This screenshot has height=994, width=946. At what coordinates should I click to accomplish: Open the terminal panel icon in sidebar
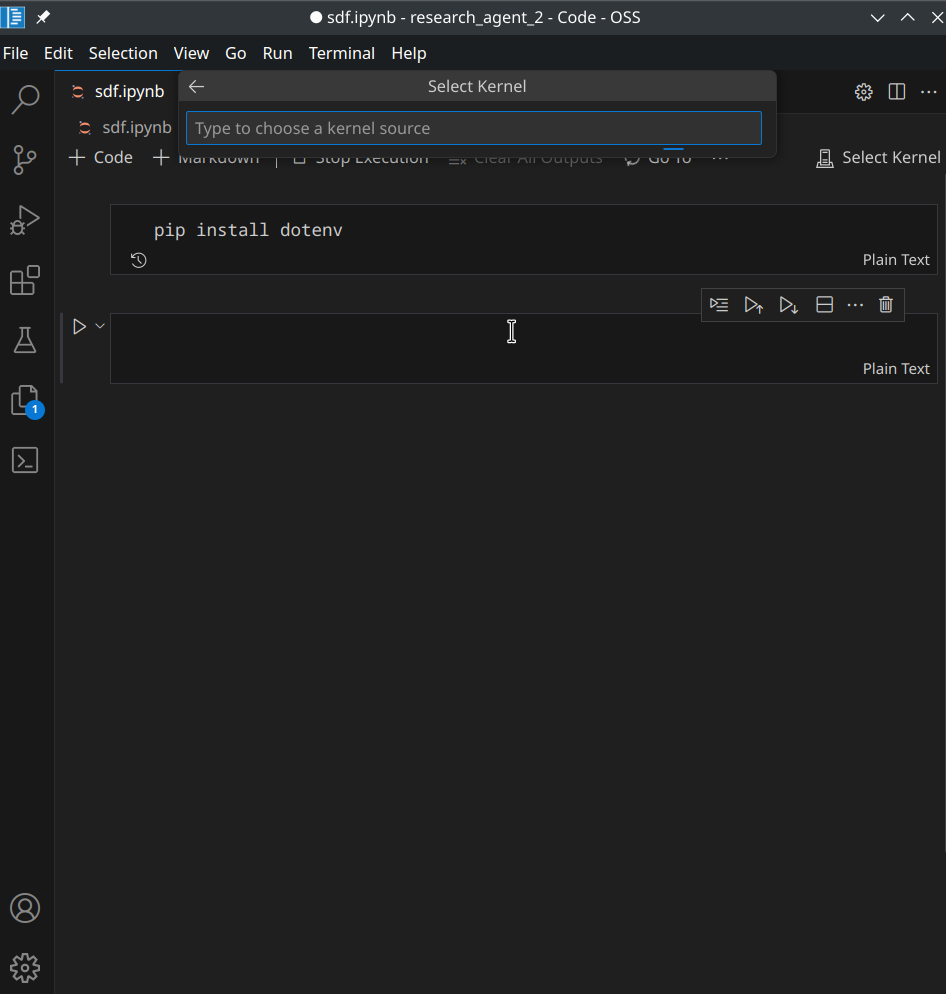(25, 460)
